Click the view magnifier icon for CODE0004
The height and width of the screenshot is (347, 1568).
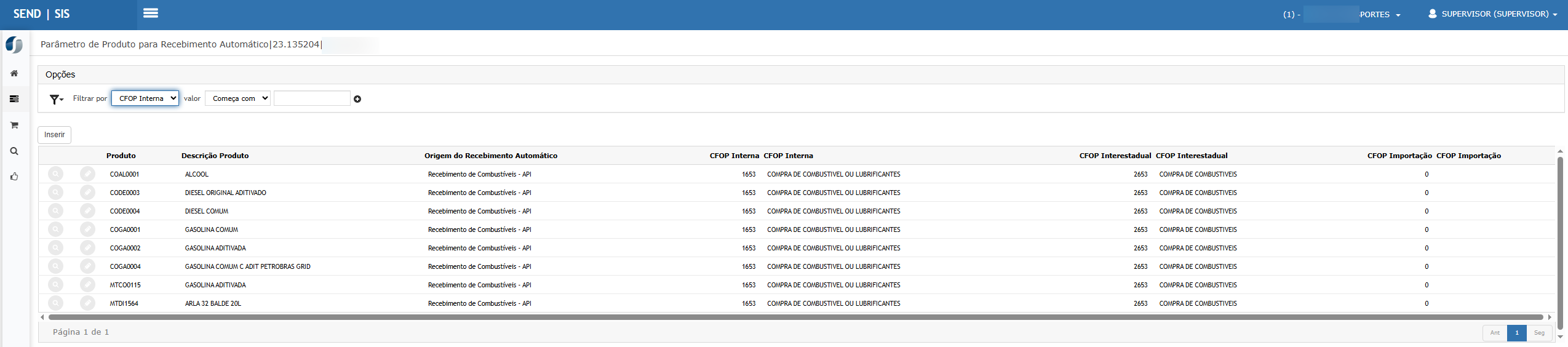click(55, 211)
